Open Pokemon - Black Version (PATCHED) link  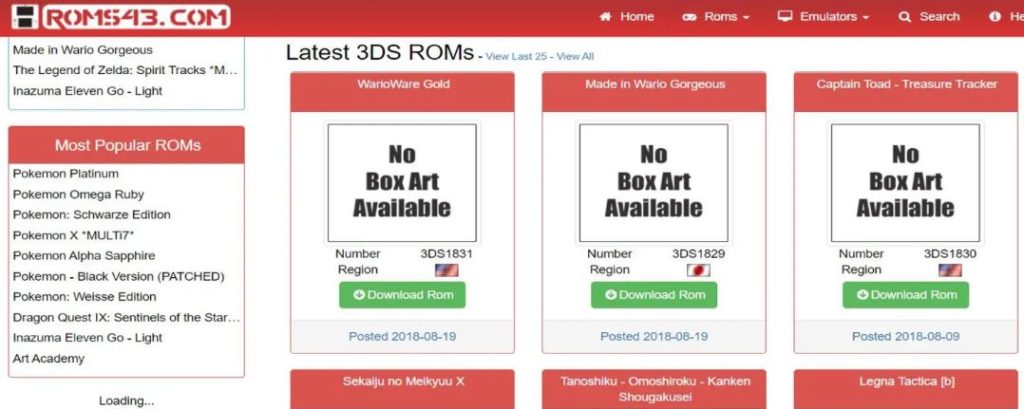click(118, 276)
